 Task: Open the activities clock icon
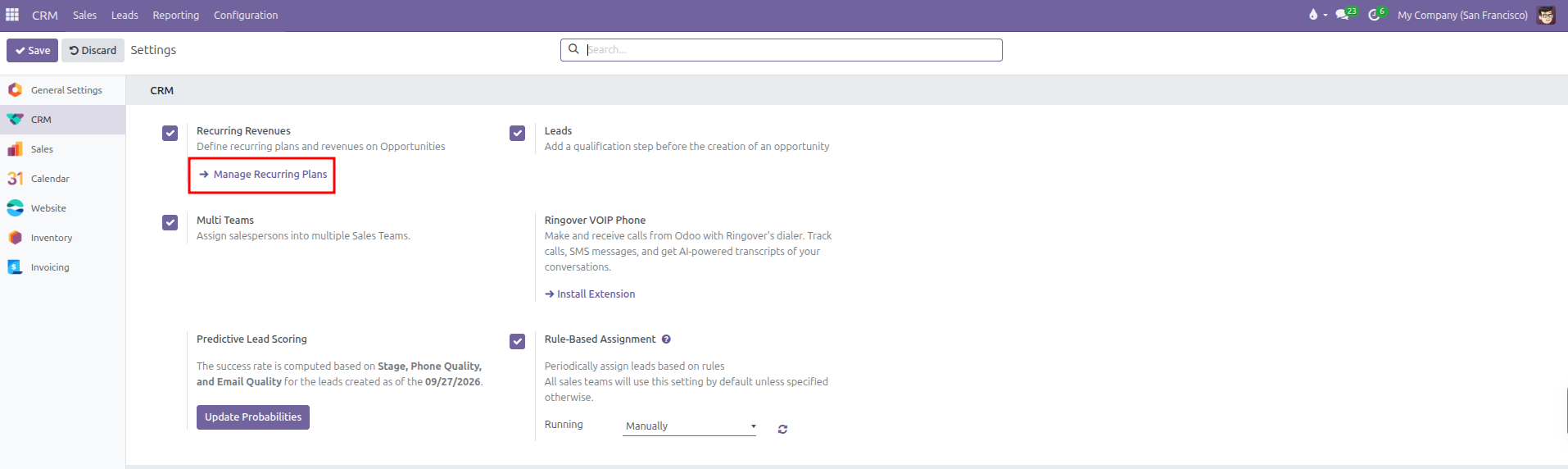tap(1375, 15)
